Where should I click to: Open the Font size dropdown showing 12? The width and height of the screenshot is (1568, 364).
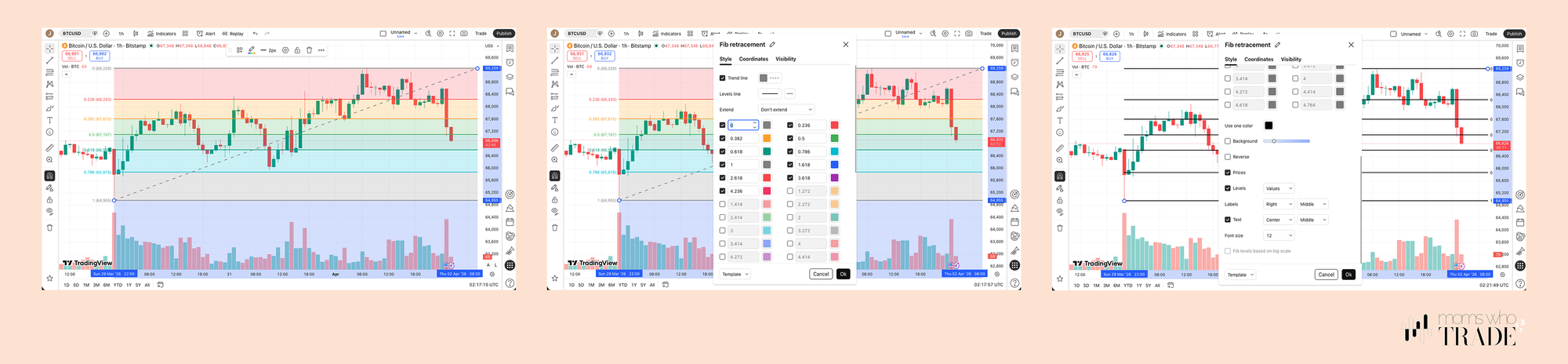point(1279,235)
